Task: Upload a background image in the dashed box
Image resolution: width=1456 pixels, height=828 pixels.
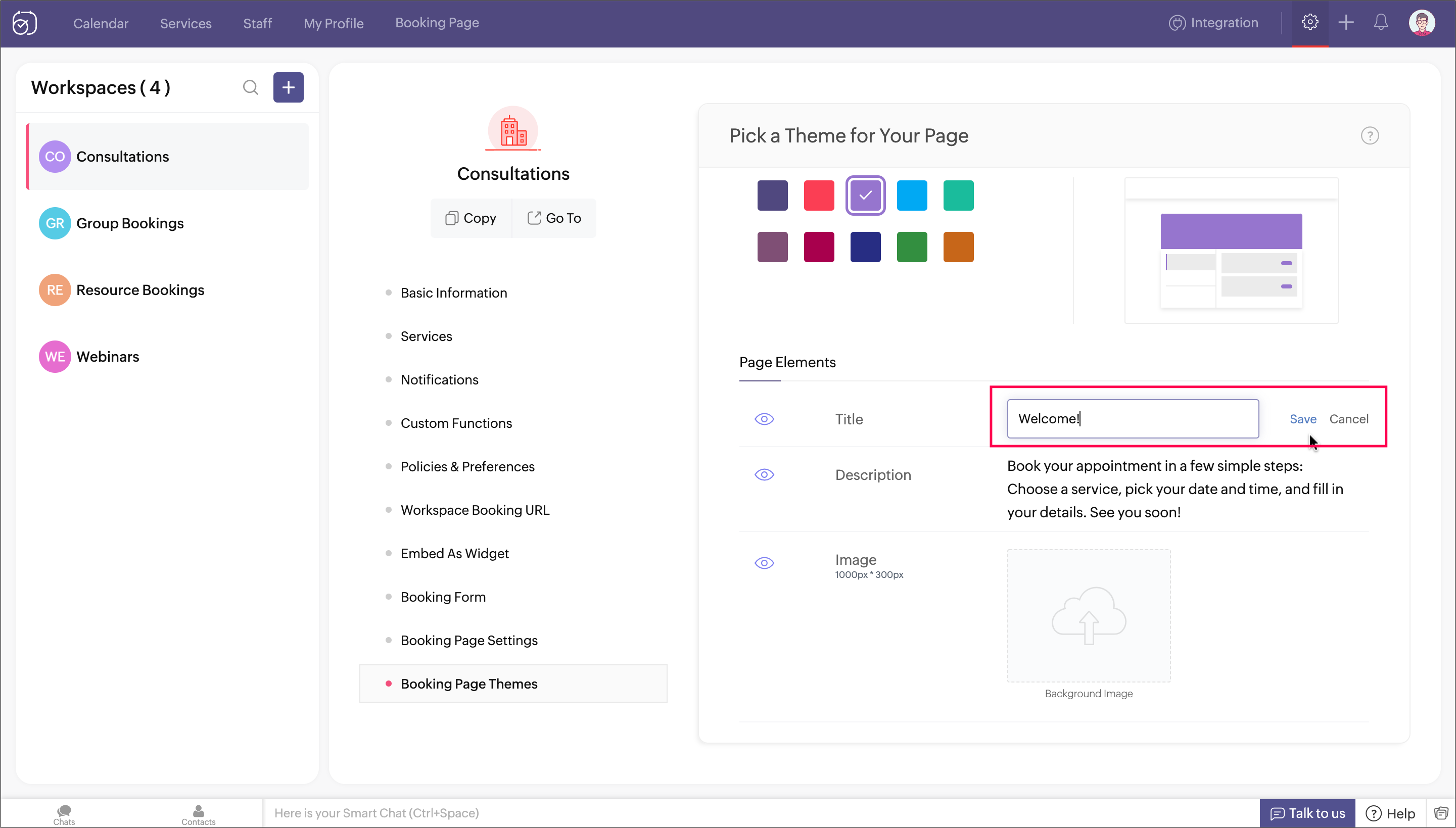Action: [1088, 616]
